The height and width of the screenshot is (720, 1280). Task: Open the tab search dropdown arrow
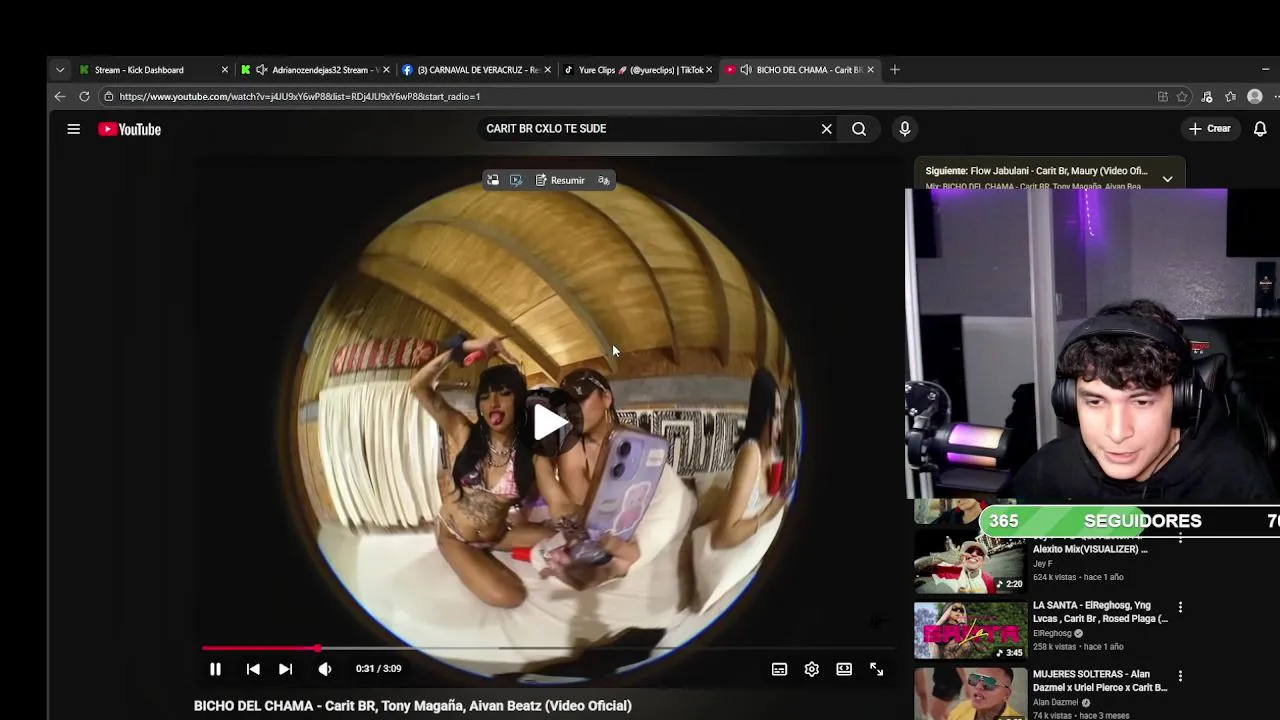click(60, 70)
